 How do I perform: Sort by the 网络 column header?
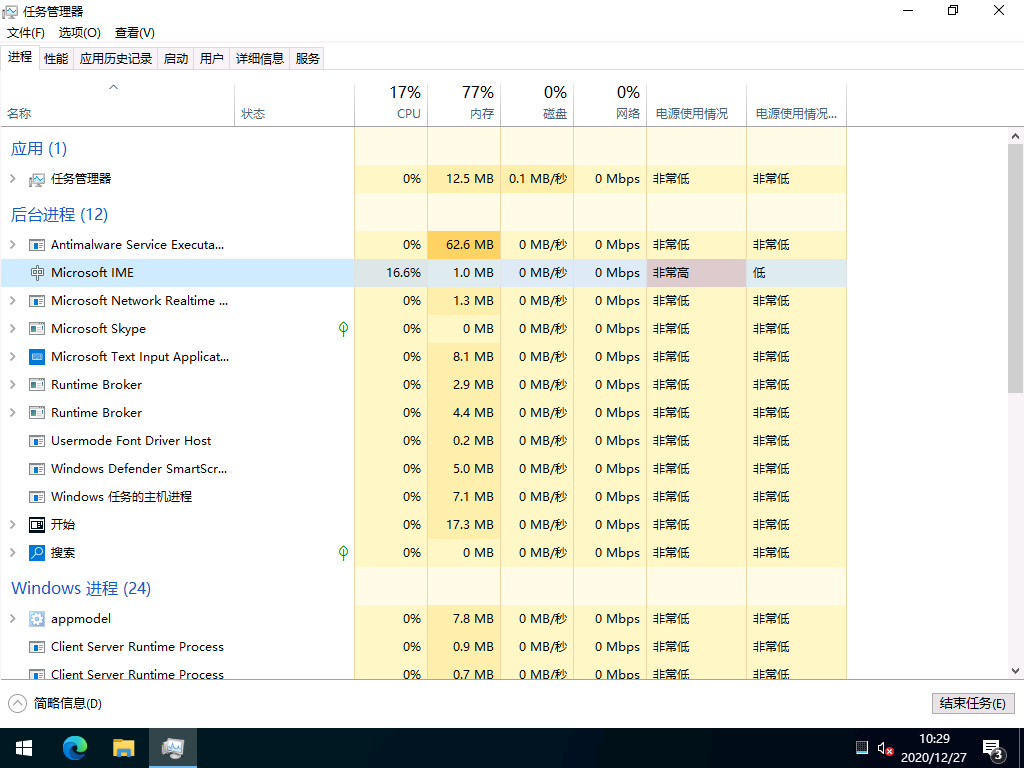tap(611, 104)
